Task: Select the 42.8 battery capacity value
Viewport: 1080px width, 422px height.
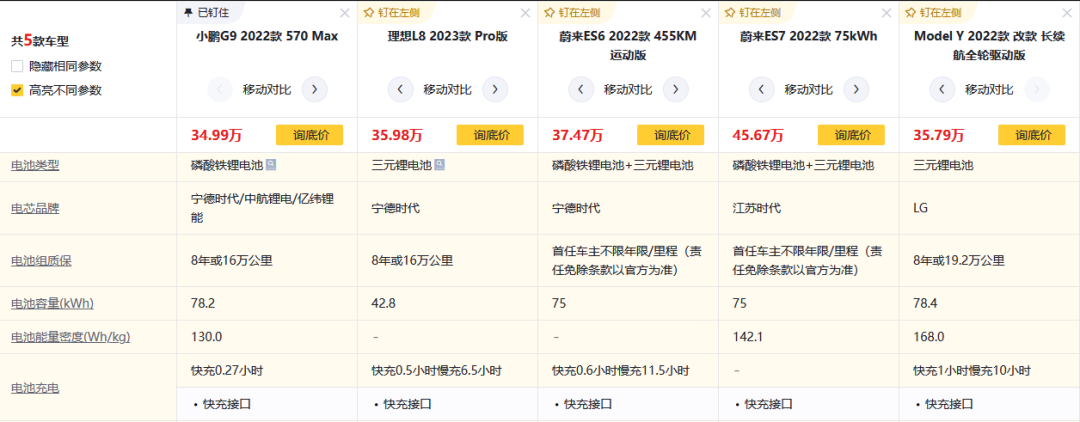Action: (382, 303)
